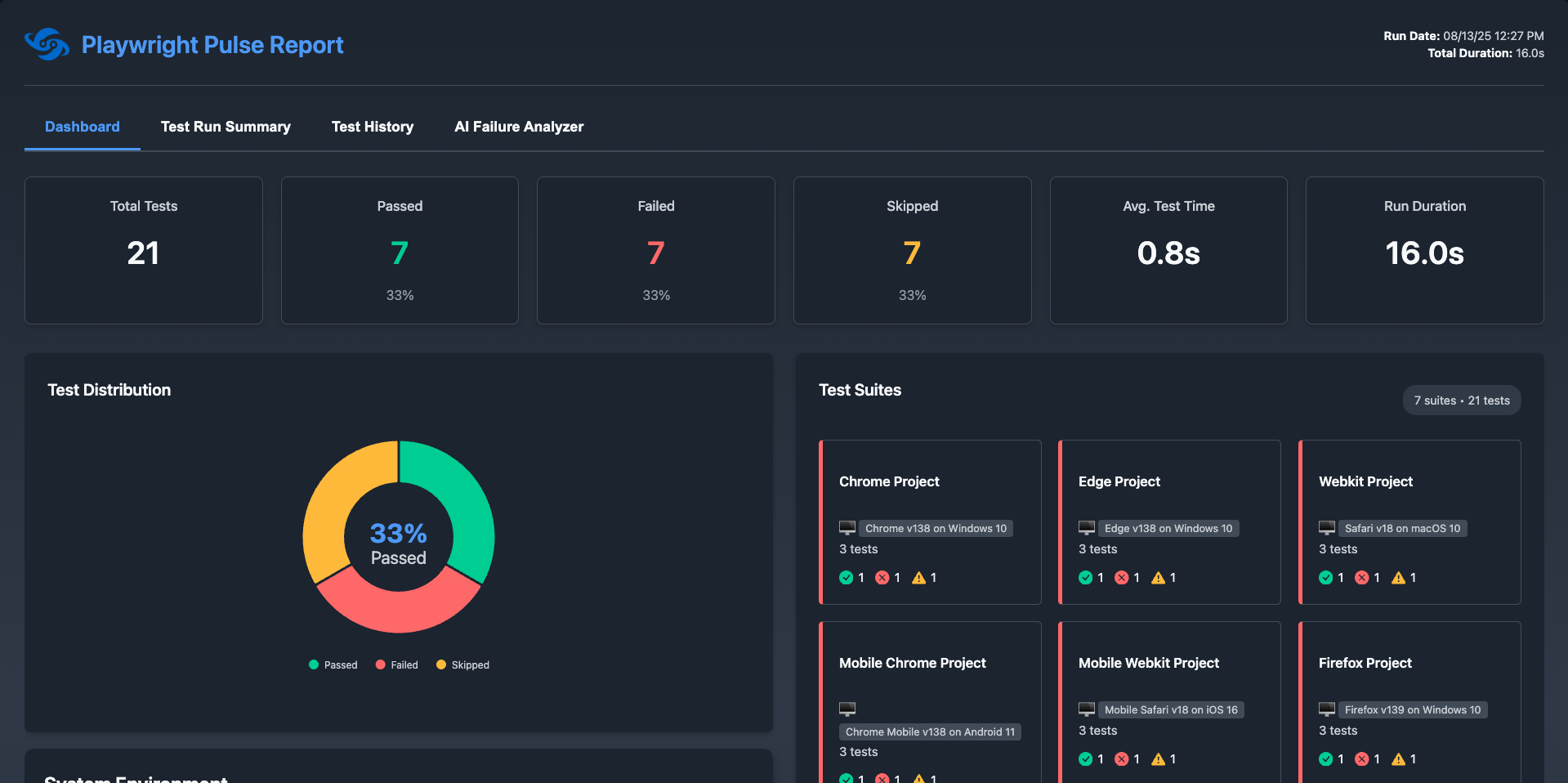This screenshot has width=1568, height=783.
Task: Switch to Test Run Summary tab
Action: (226, 127)
